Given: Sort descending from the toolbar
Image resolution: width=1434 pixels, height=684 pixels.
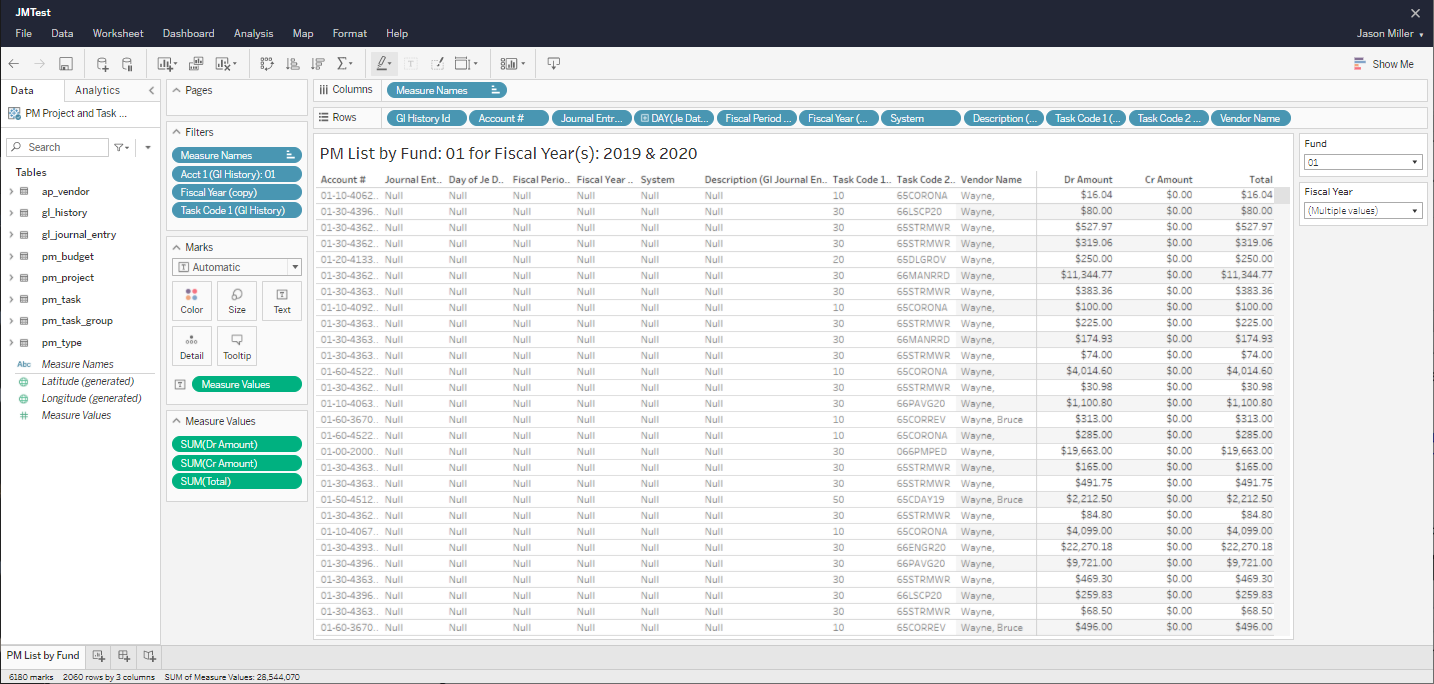Looking at the screenshot, I should point(318,64).
